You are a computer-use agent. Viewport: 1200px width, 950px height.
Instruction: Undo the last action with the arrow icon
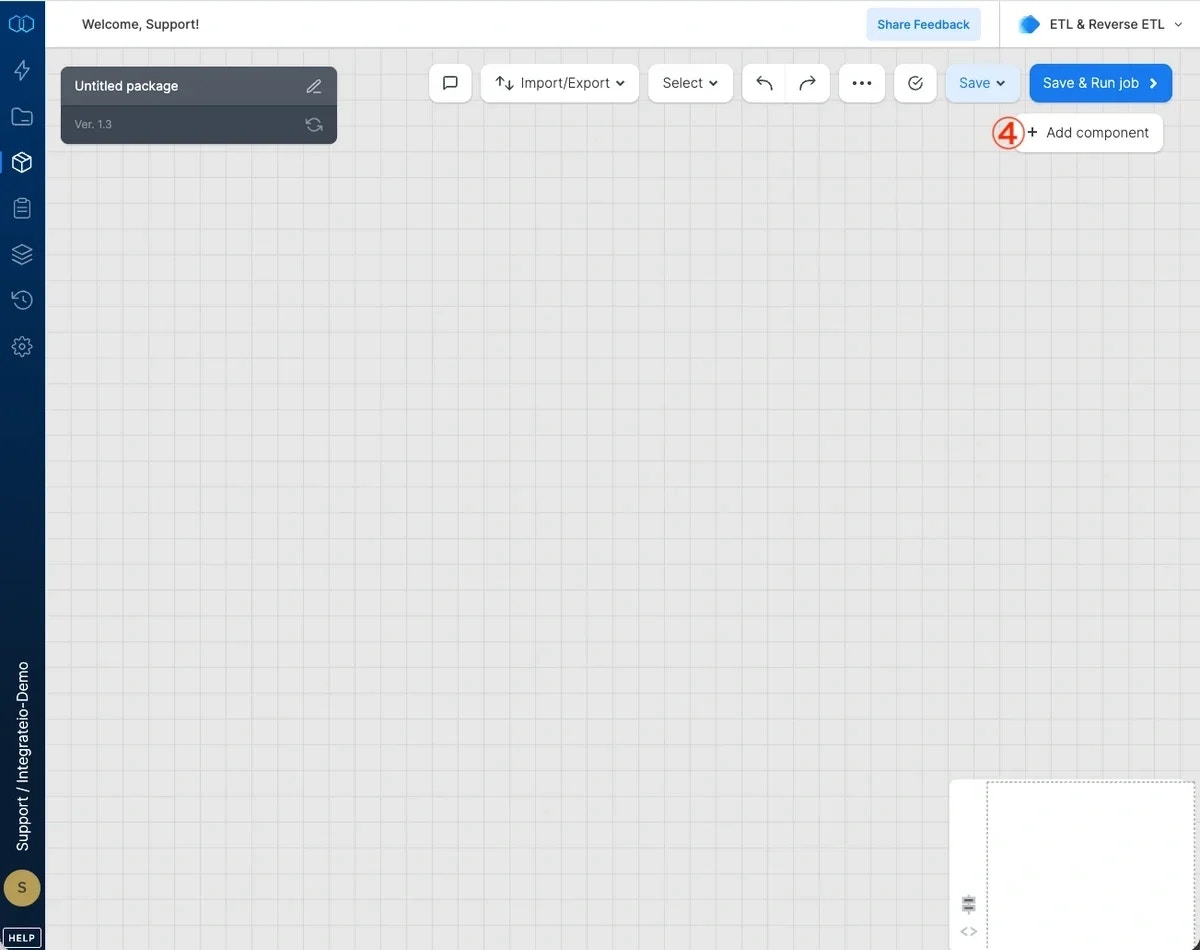[x=763, y=83]
